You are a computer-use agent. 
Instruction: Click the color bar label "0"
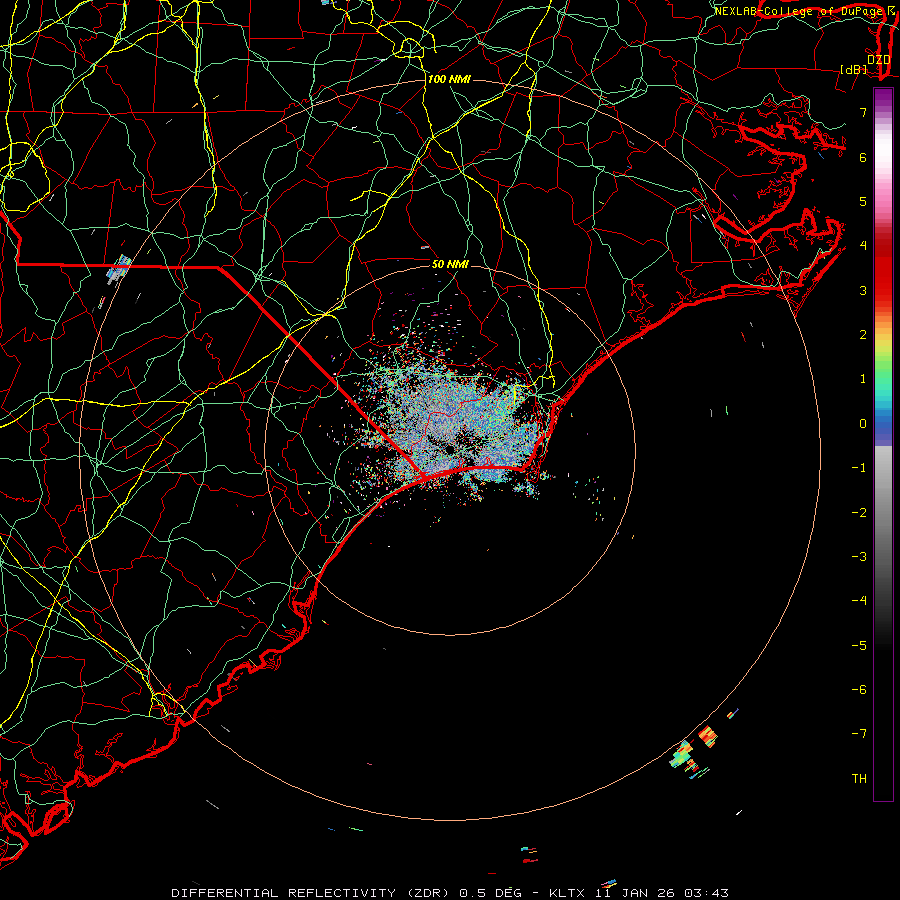click(x=863, y=424)
